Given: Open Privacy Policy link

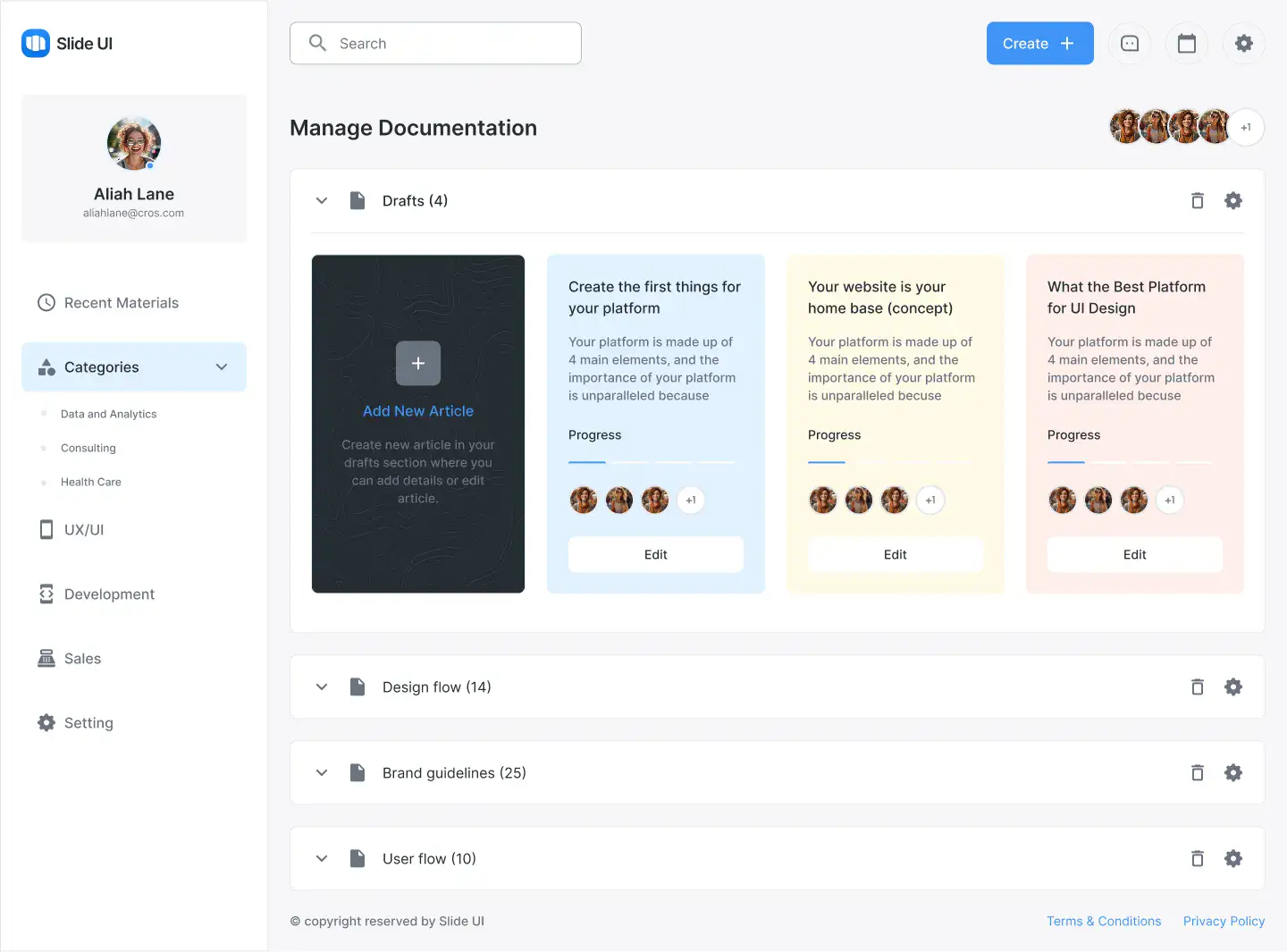Looking at the screenshot, I should pyautogui.click(x=1224, y=921).
